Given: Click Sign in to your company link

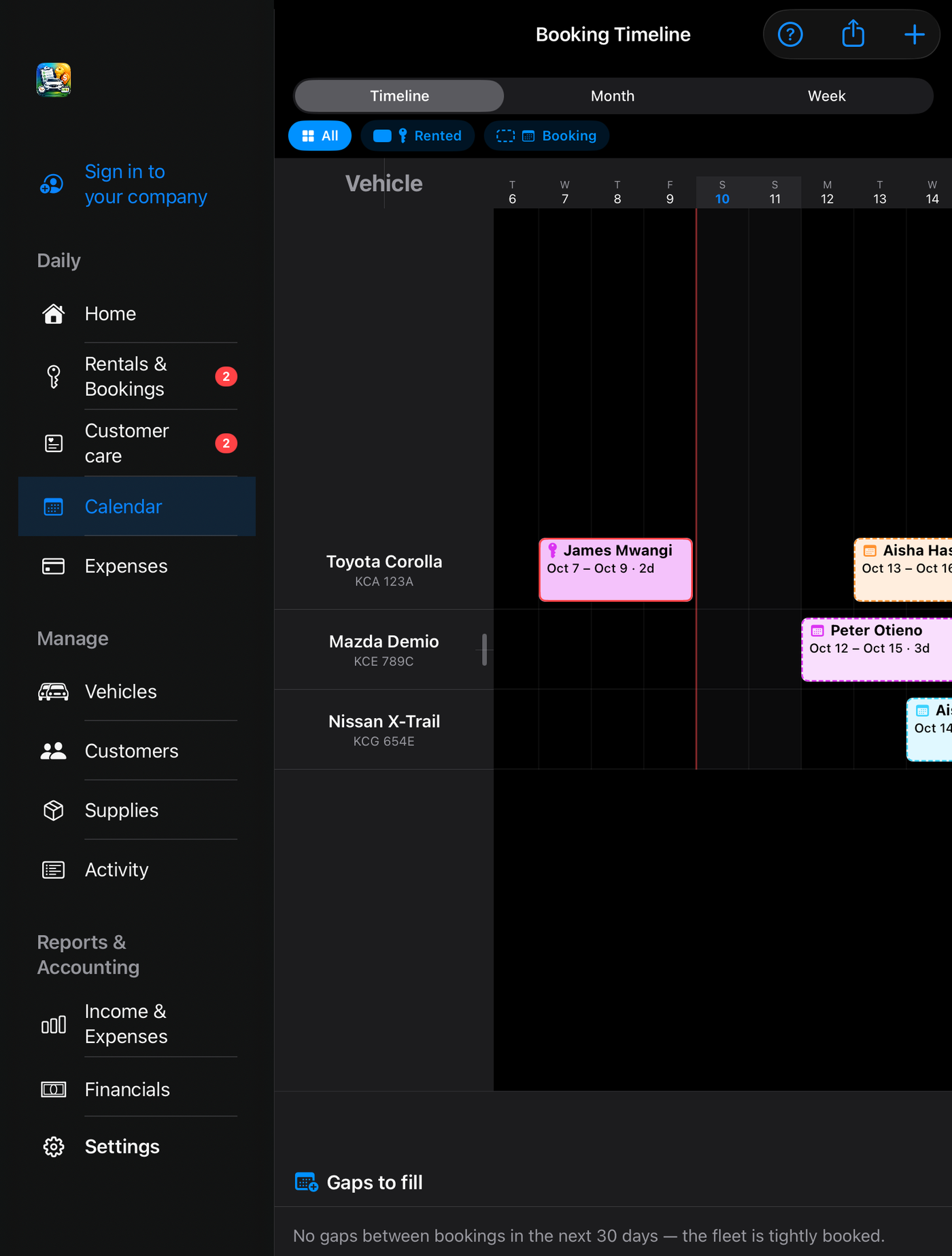Looking at the screenshot, I should 146,184.
